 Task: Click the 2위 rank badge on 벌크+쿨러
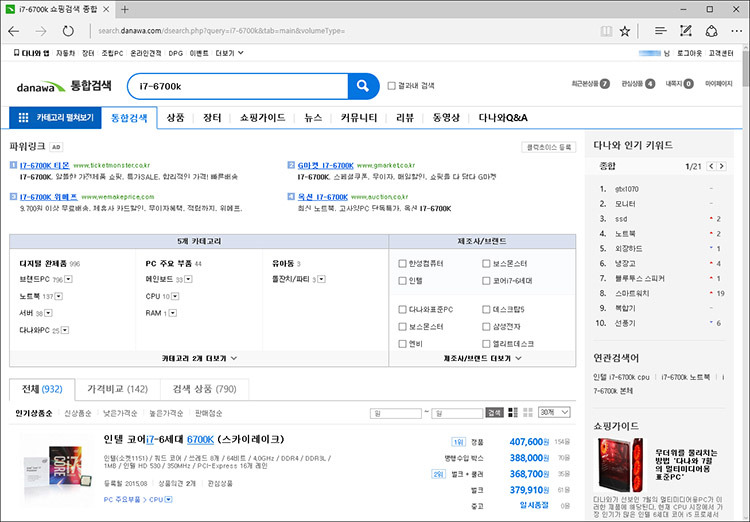tap(438, 474)
